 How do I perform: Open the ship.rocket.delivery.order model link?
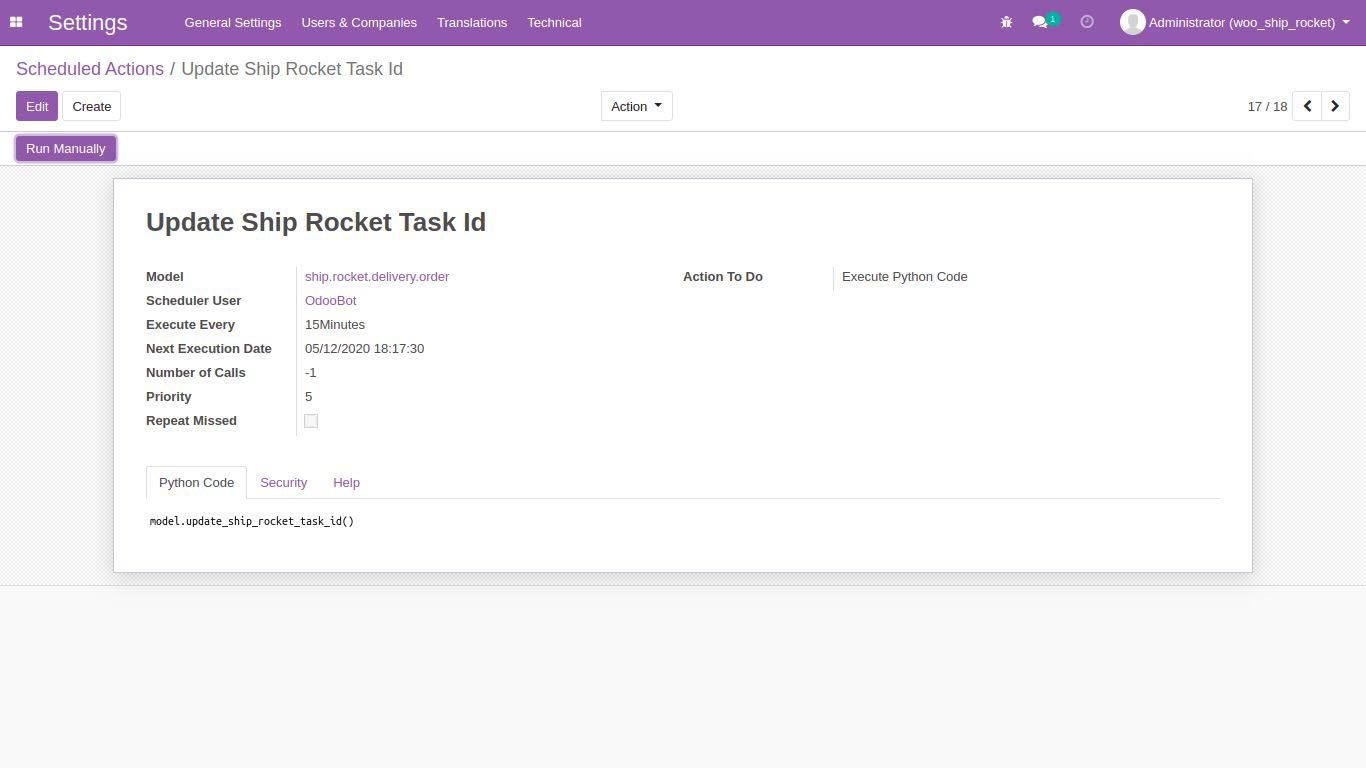click(377, 276)
